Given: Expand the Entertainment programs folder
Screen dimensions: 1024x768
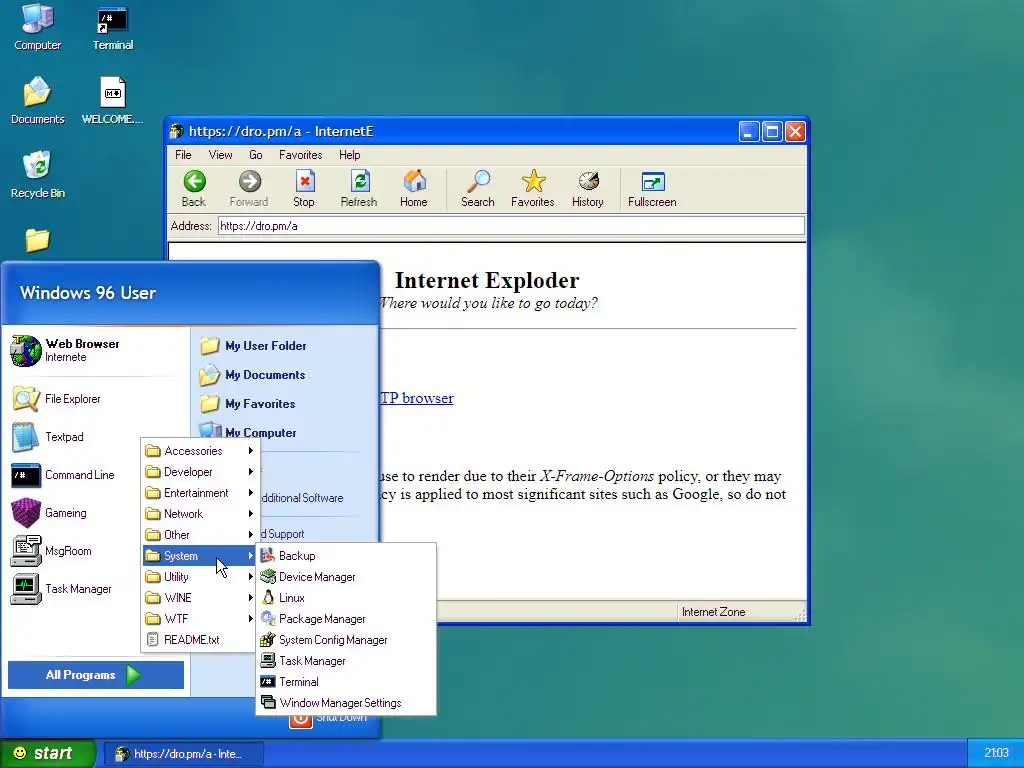Looking at the screenshot, I should click(200, 492).
